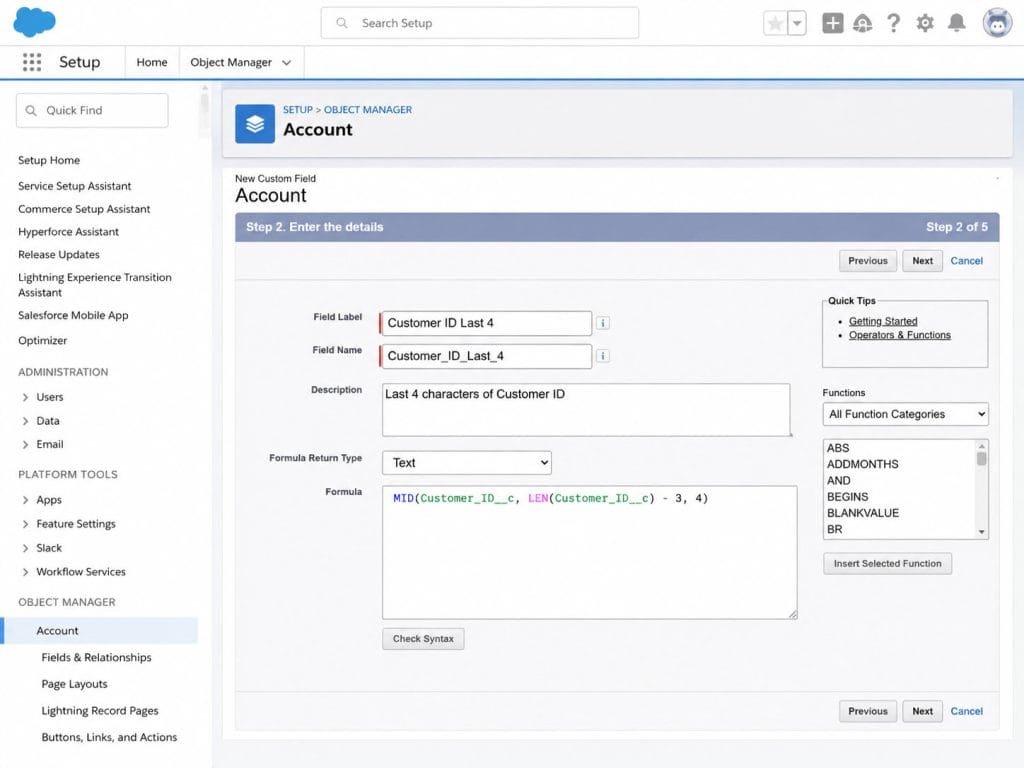1024x768 pixels.
Task: Open Commerce Setup Assistant
Action: tap(84, 209)
